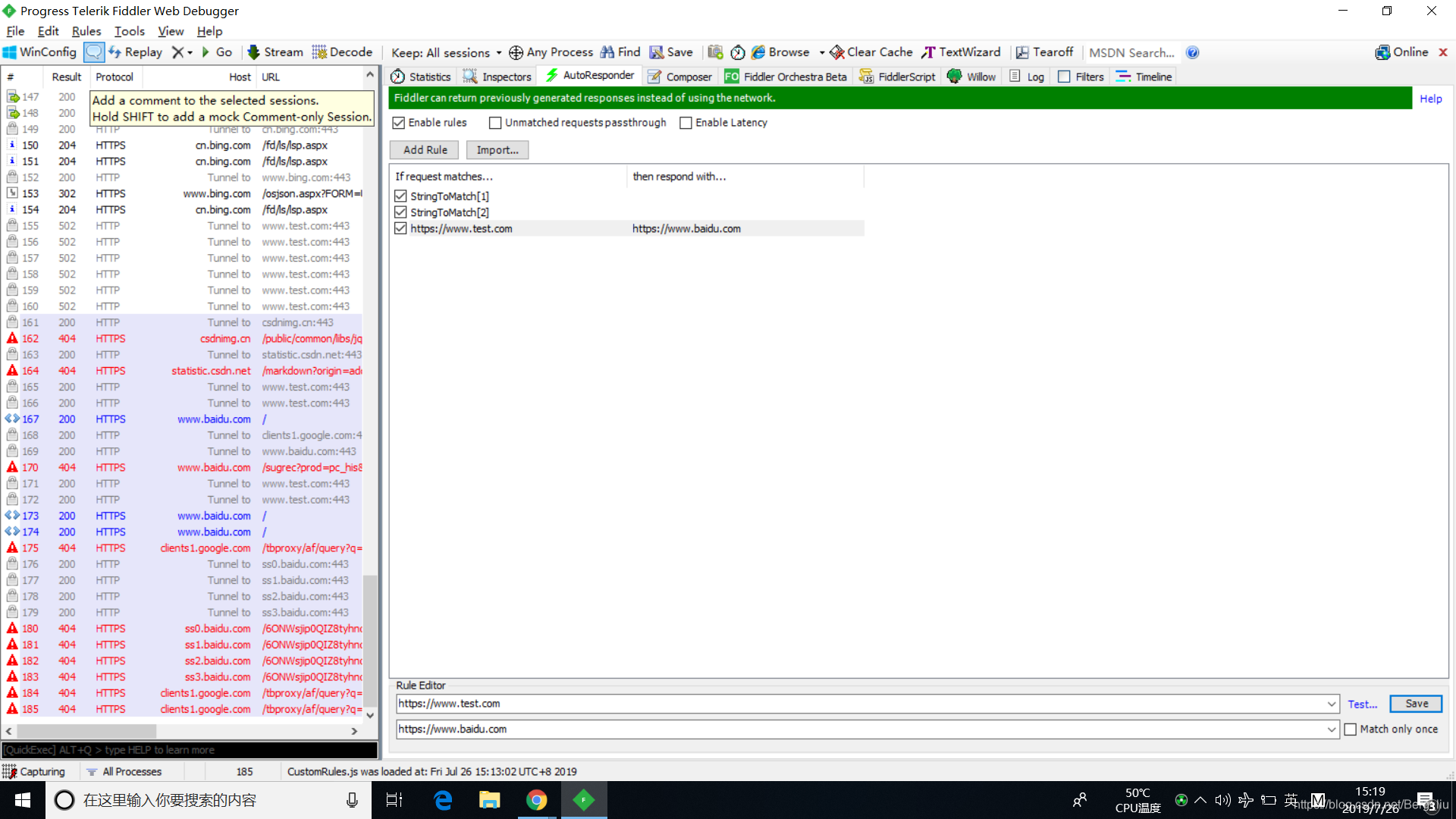Save sessions with toolbar Save

point(671,52)
